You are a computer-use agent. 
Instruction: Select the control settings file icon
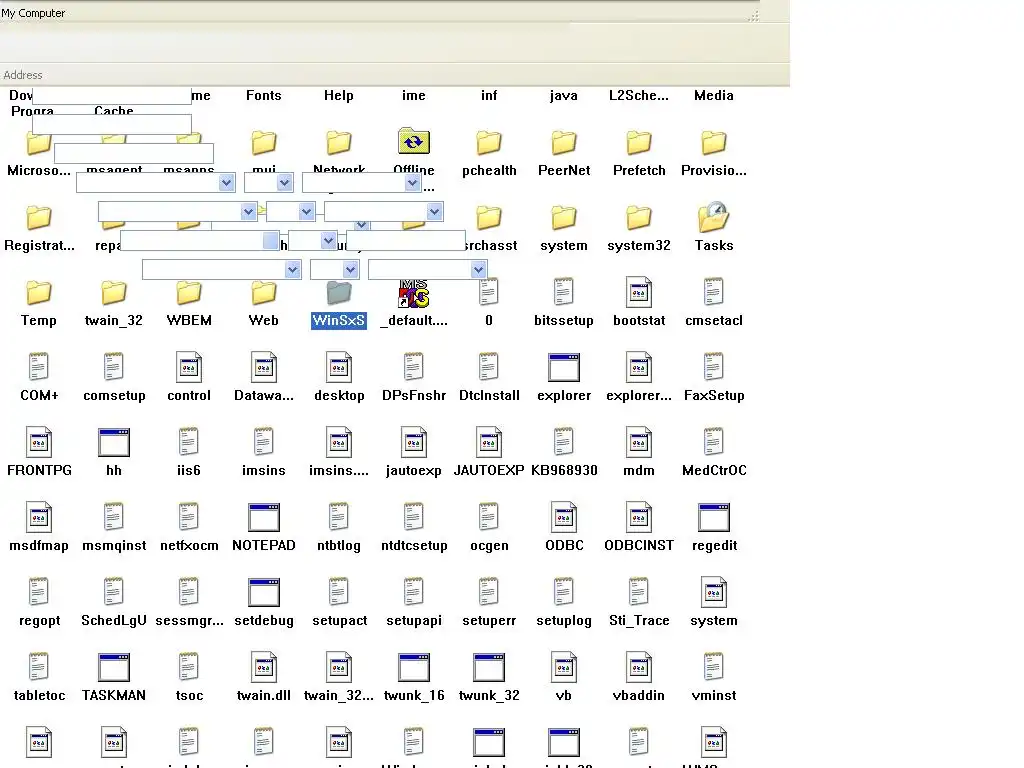pyautogui.click(x=189, y=367)
